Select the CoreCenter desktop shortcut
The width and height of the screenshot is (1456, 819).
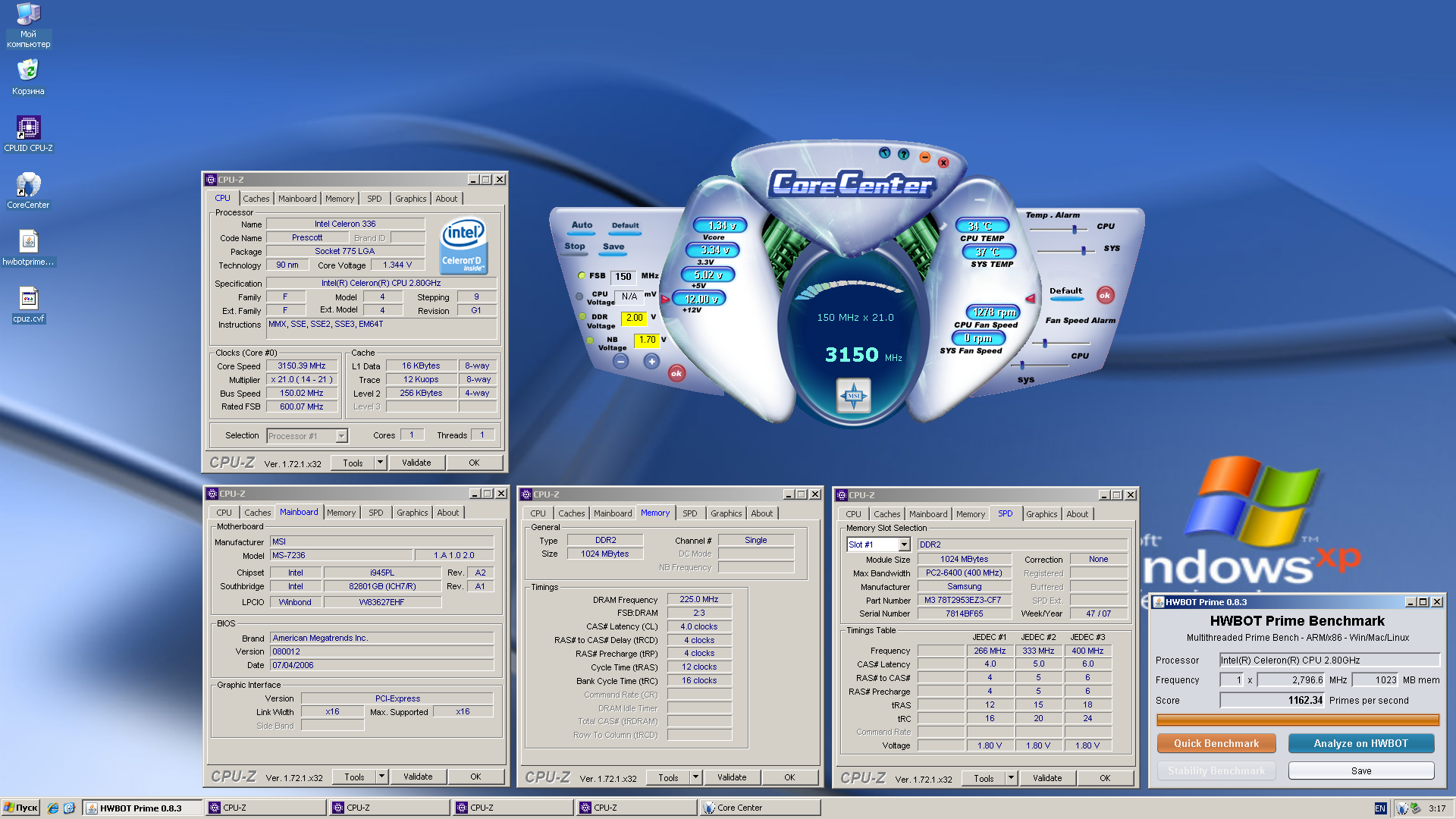[28, 191]
